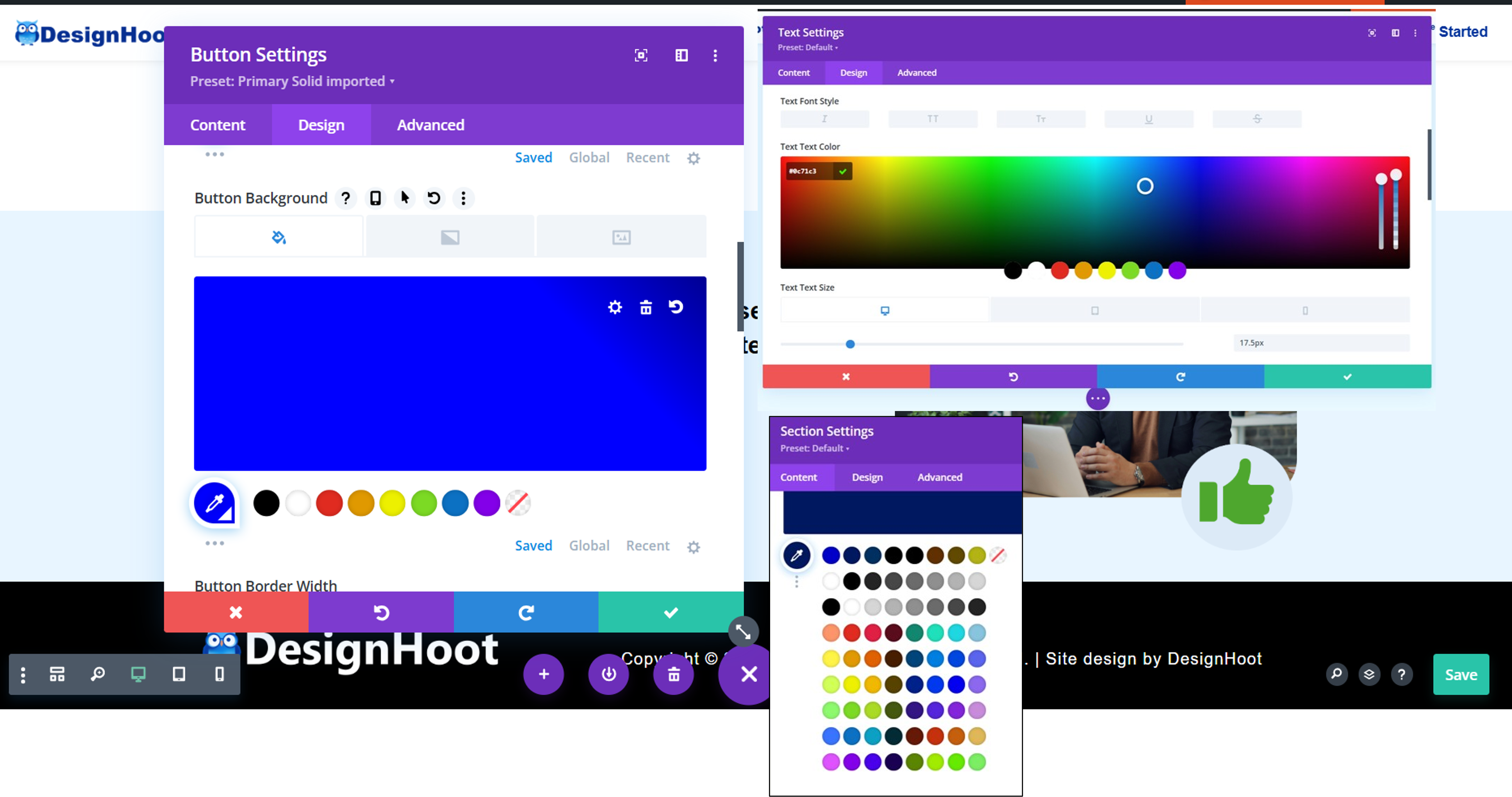
Task: Activate the eyedropper color picker in Button Settings
Action: (x=214, y=503)
